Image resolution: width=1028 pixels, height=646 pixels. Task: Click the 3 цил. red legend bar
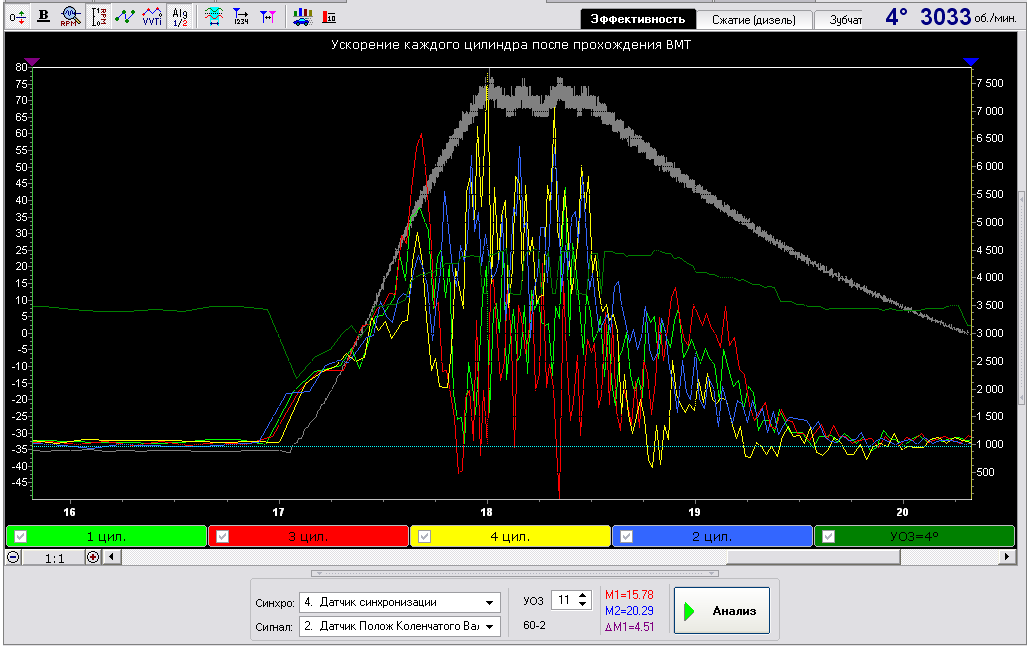(x=308, y=536)
